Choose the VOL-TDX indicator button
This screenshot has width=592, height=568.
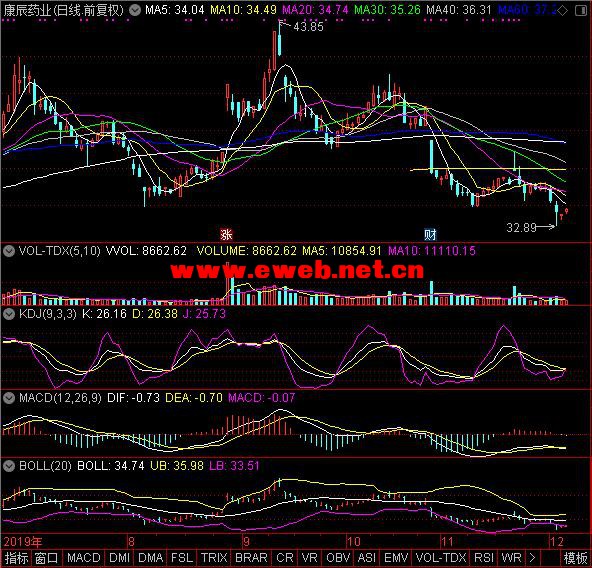[441, 558]
